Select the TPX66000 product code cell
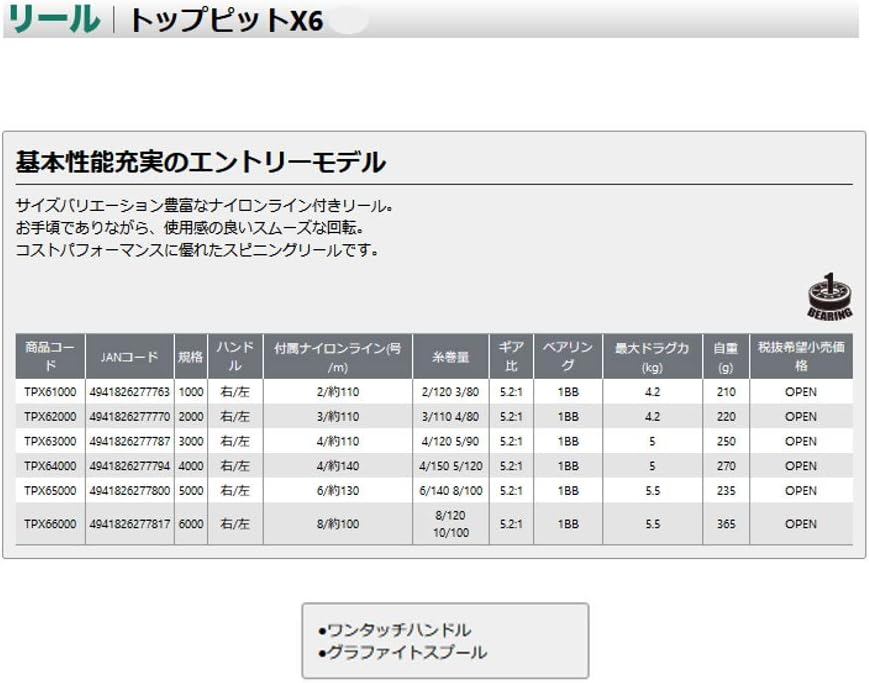Screen dimensions: 869x683 click(49, 524)
